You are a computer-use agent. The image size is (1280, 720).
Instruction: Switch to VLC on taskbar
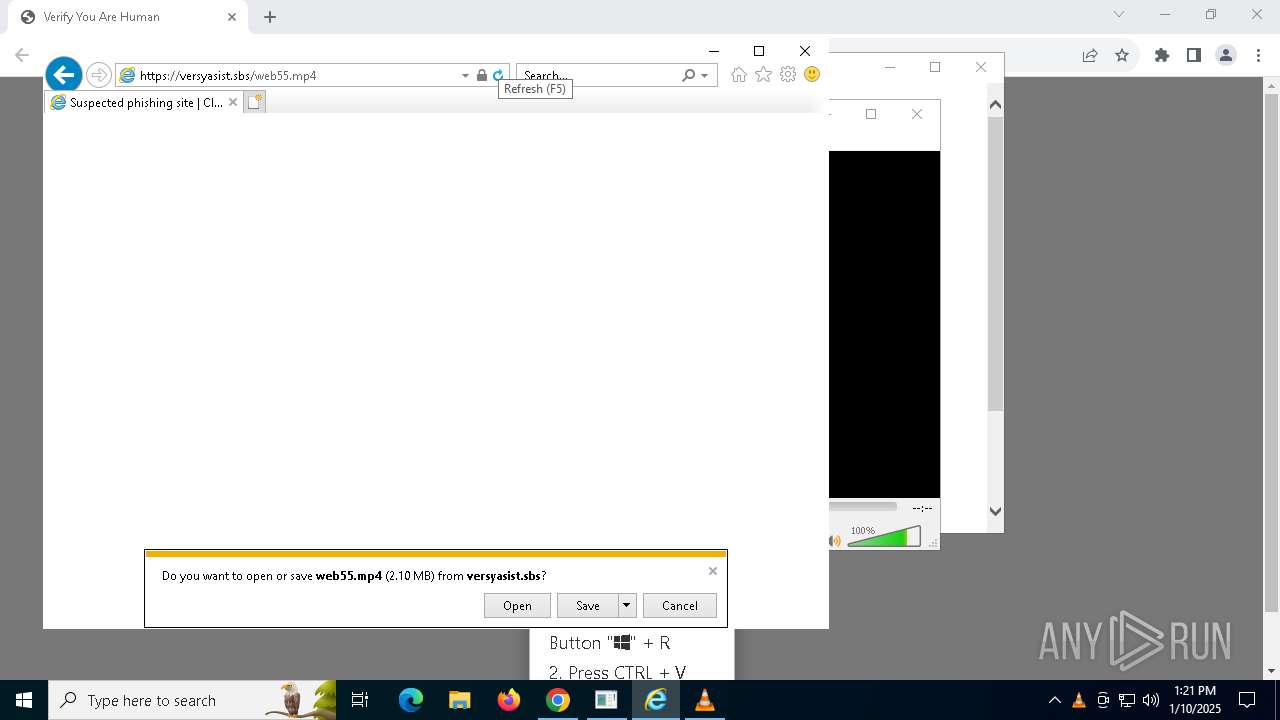point(705,700)
